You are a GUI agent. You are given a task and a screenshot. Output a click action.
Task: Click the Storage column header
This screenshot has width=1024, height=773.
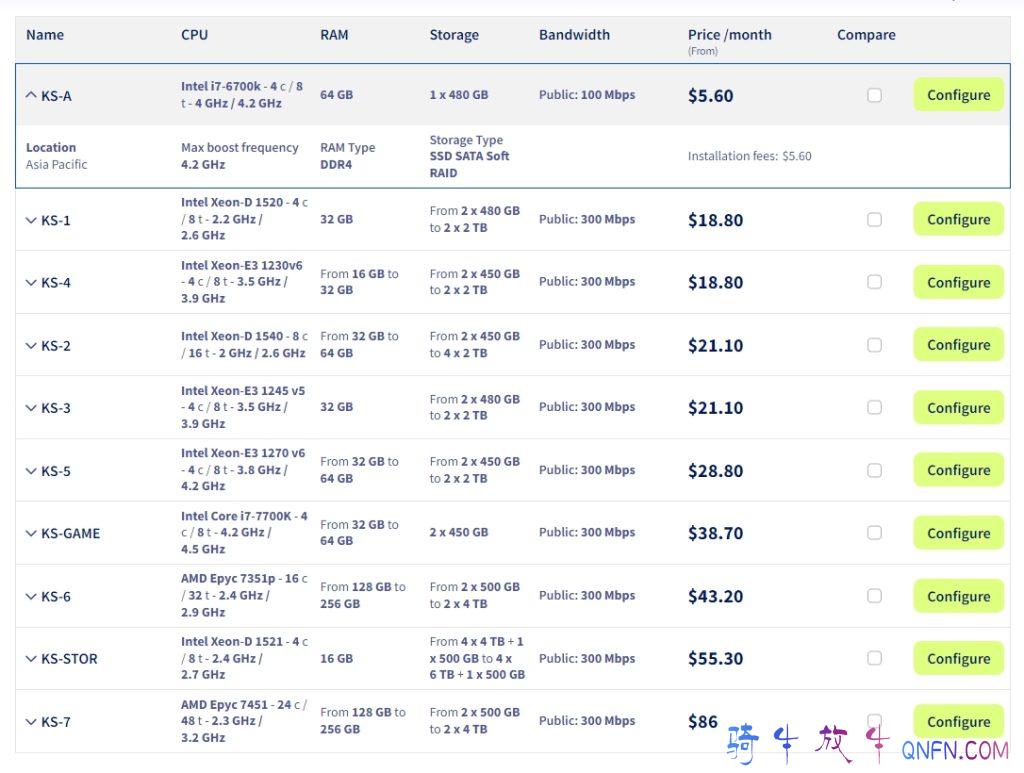tap(454, 35)
